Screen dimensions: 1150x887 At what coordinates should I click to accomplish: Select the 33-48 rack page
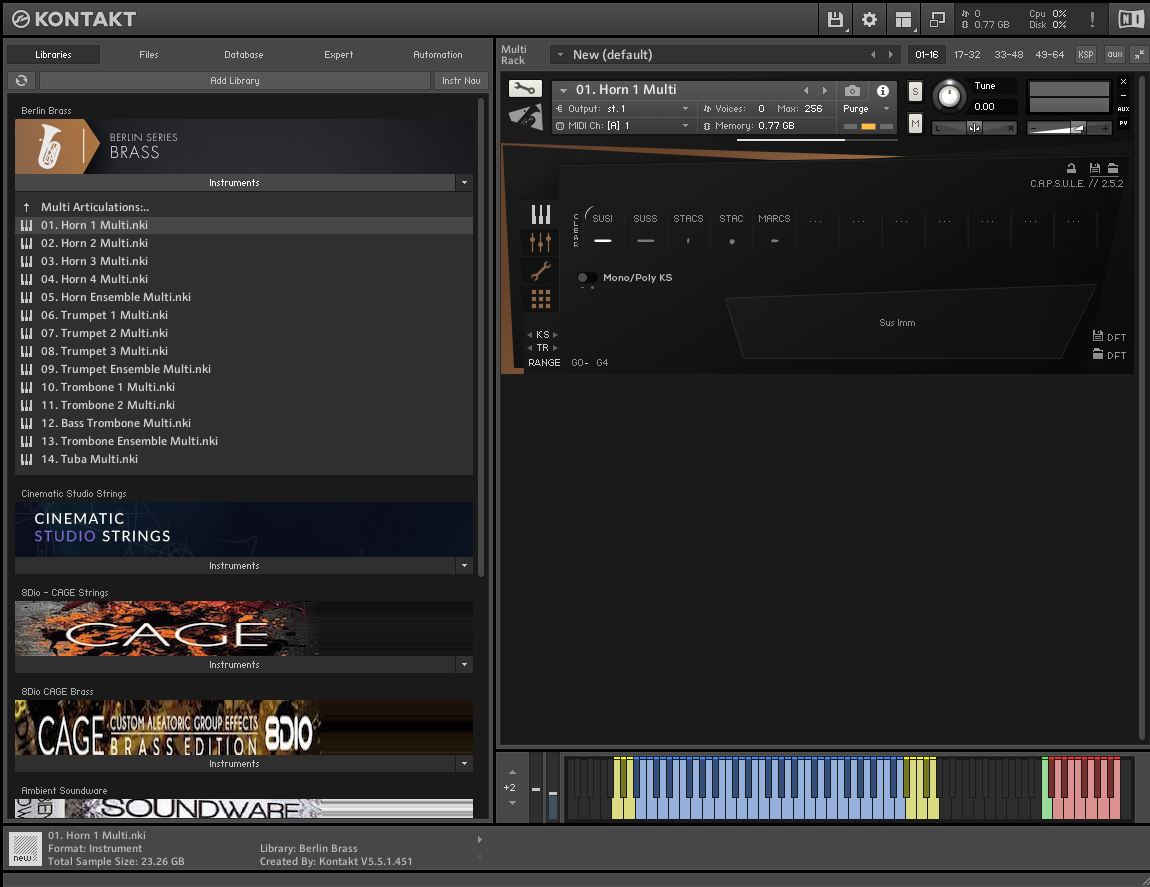tap(1009, 54)
